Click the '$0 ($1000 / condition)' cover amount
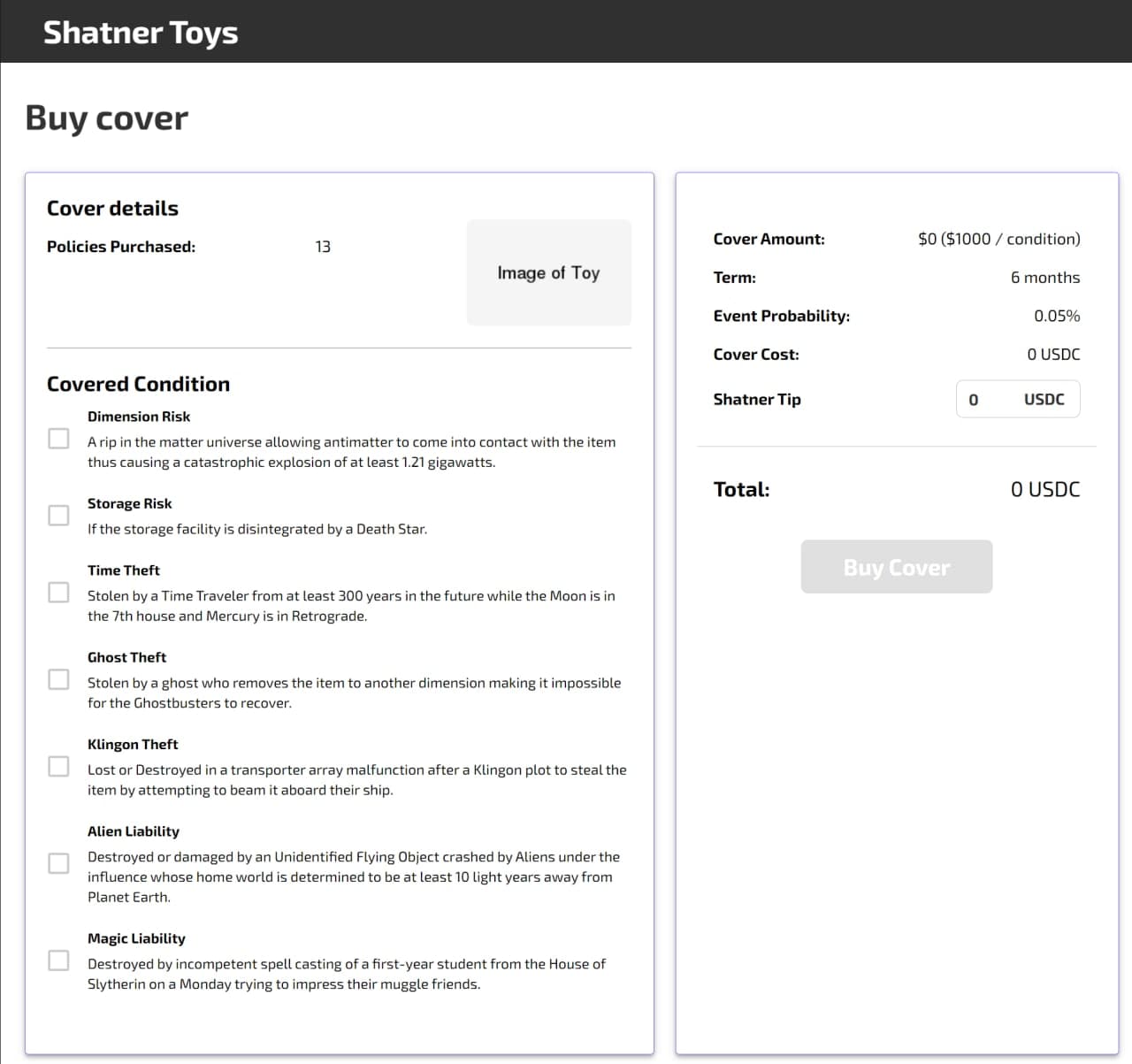 [999, 239]
